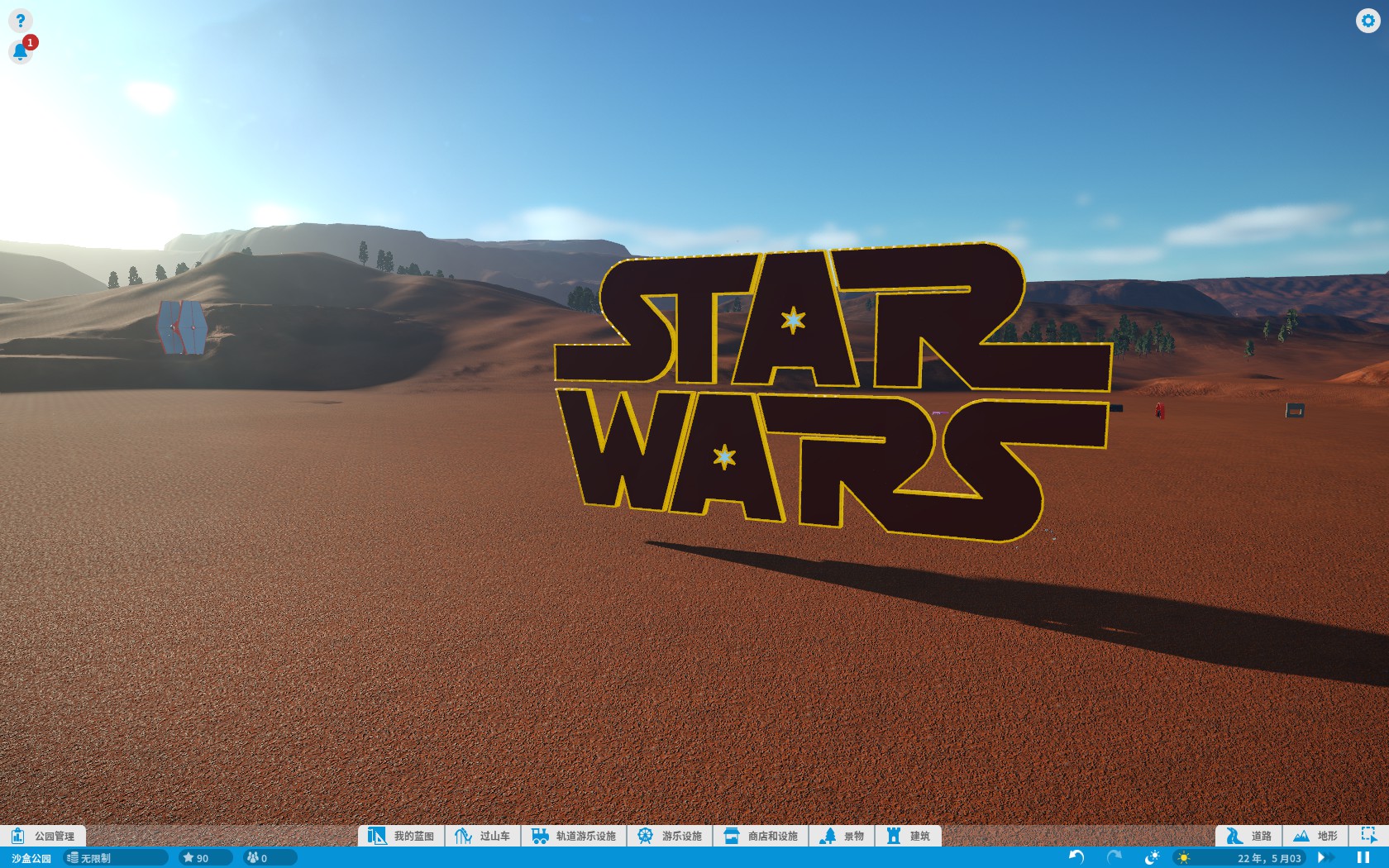Open the 地形 terrain tab
Image resolution: width=1389 pixels, height=868 pixels.
point(1315,836)
